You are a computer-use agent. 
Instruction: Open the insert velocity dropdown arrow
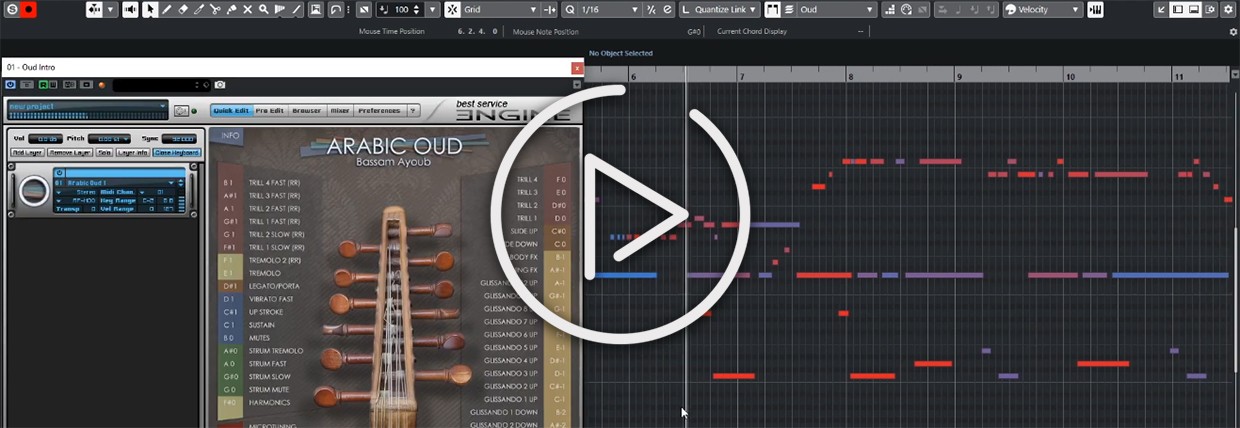point(432,9)
